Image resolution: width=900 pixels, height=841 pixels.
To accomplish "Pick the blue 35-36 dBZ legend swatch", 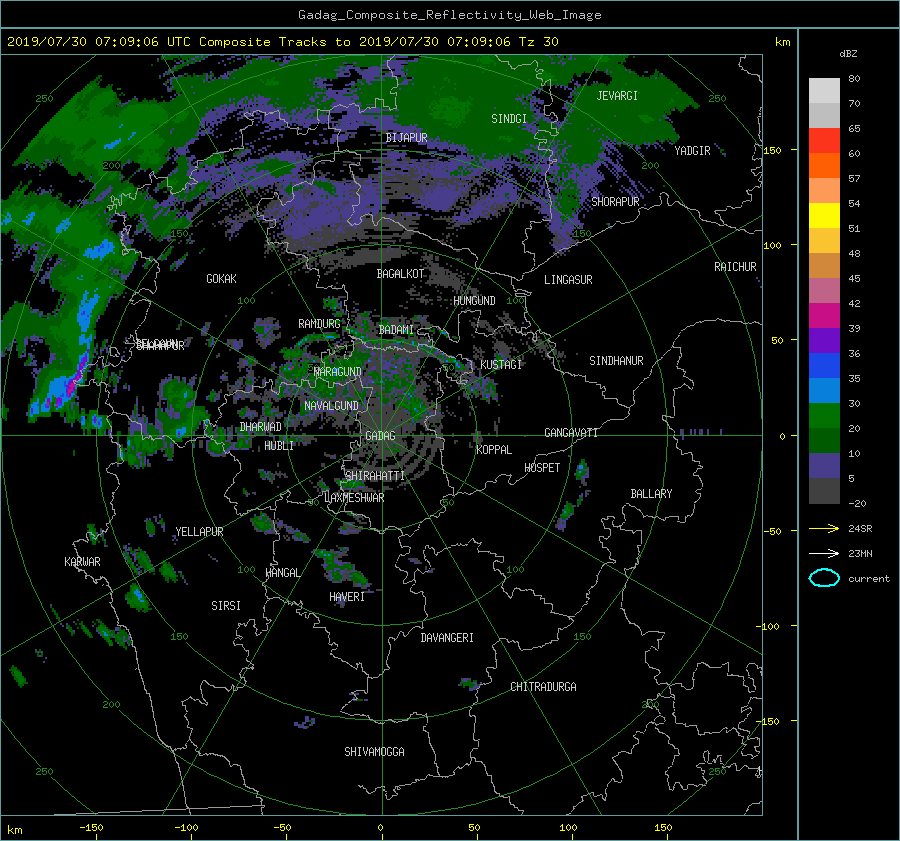I will point(824,366).
